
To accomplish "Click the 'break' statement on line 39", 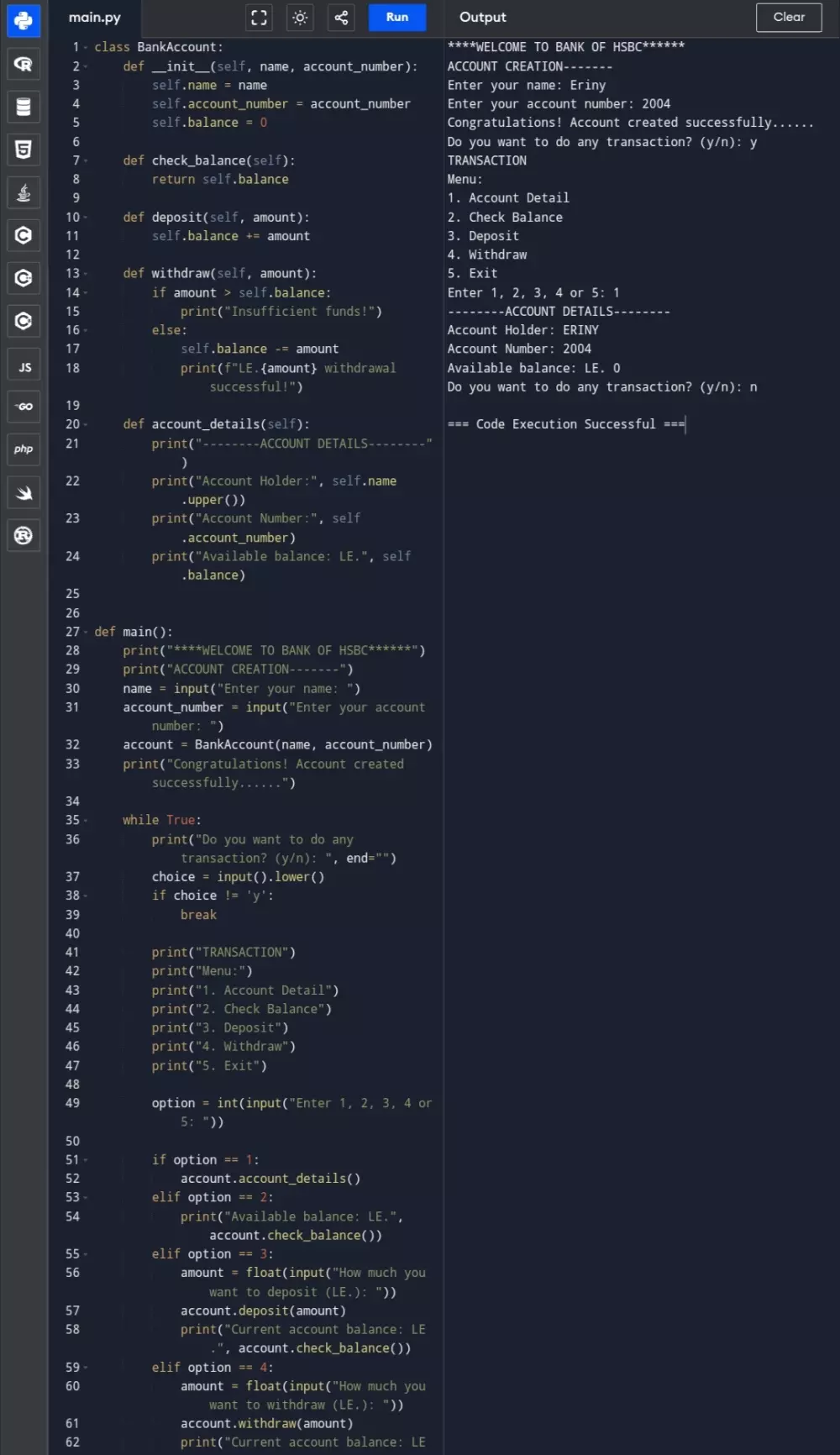I will (x=198, y=915).
